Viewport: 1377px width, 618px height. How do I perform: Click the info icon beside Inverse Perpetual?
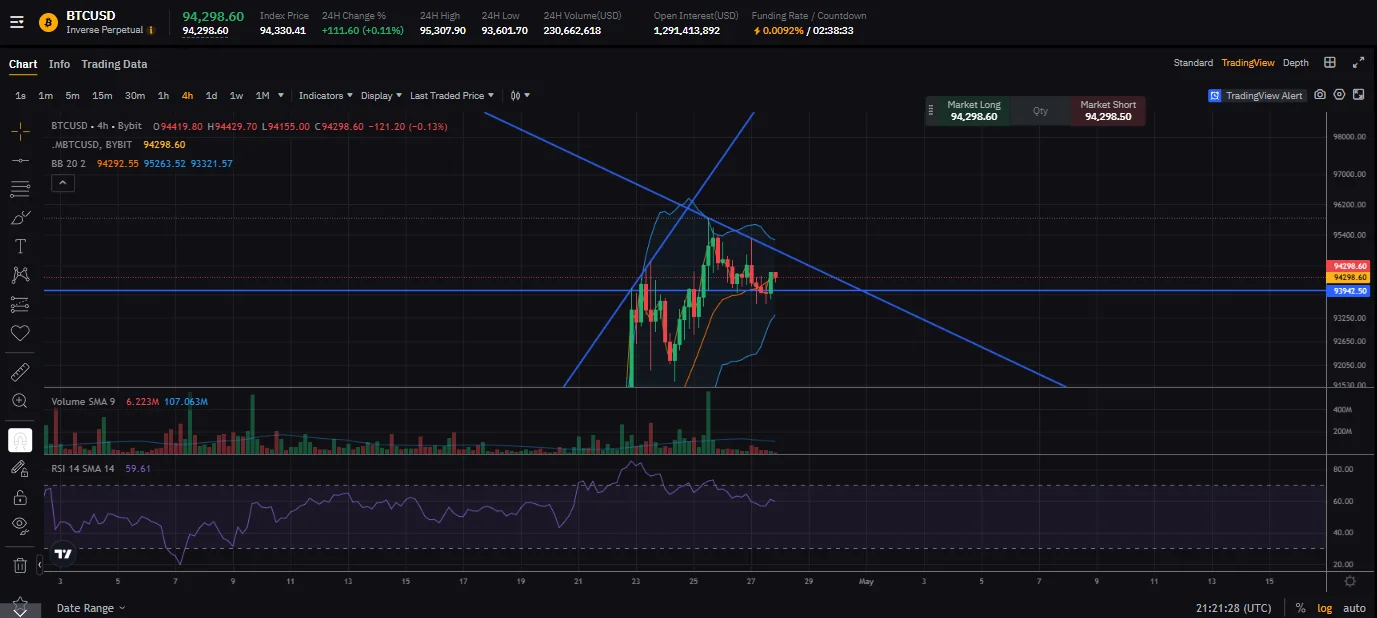click(151, 30)
